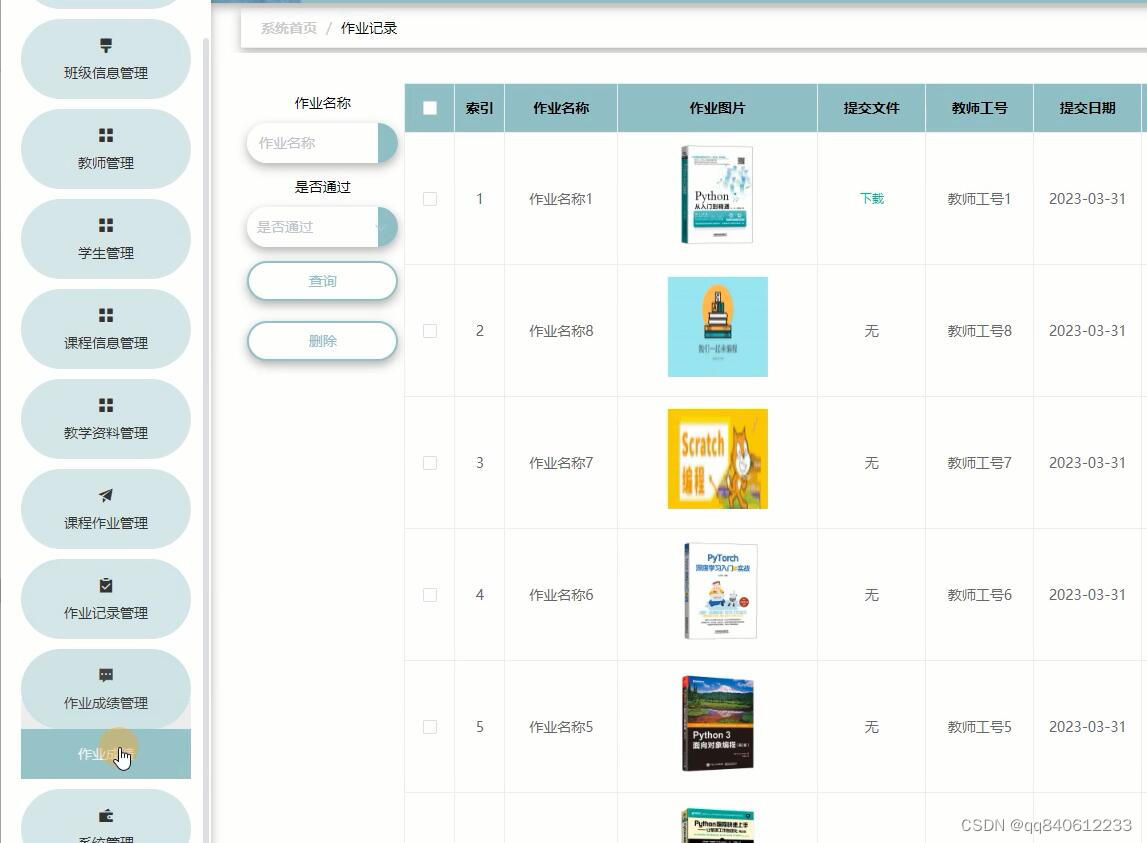Select the 教学资料管理 panel icon

coord(105,405)
